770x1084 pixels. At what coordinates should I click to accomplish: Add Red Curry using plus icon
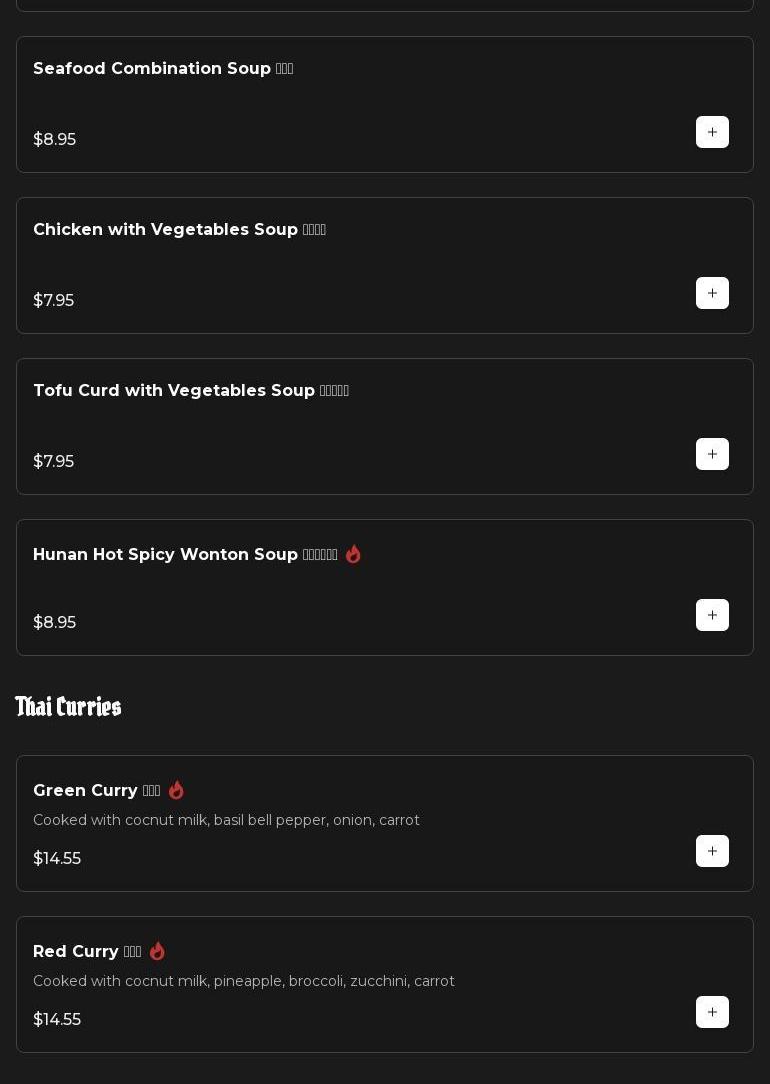712,1012
